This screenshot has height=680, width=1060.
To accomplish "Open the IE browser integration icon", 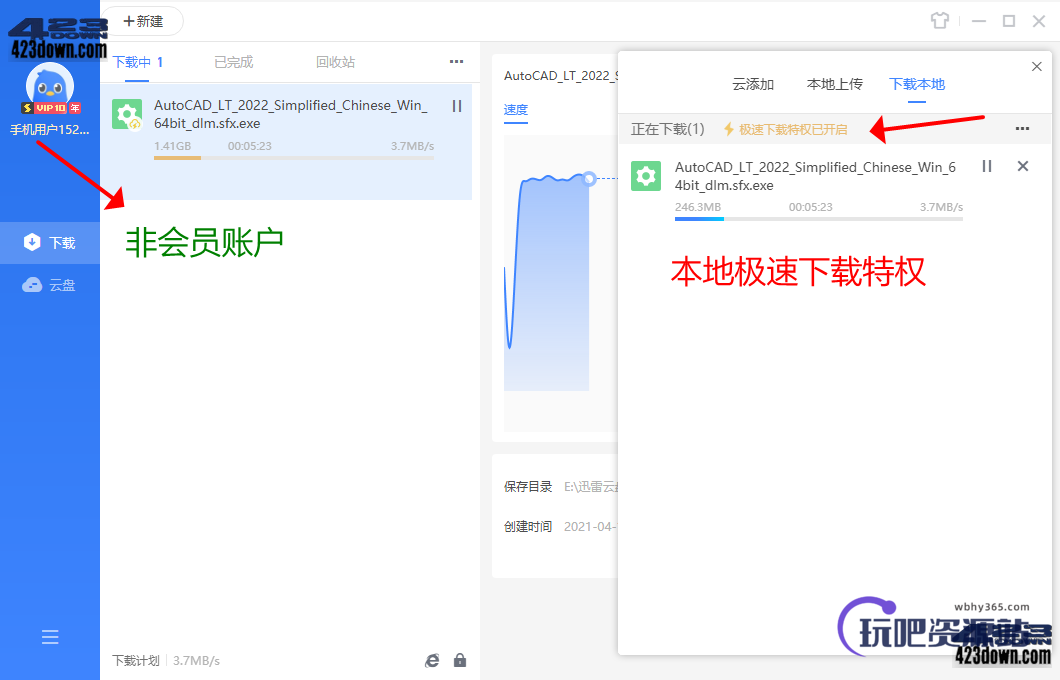I will [x=432, y=660].
